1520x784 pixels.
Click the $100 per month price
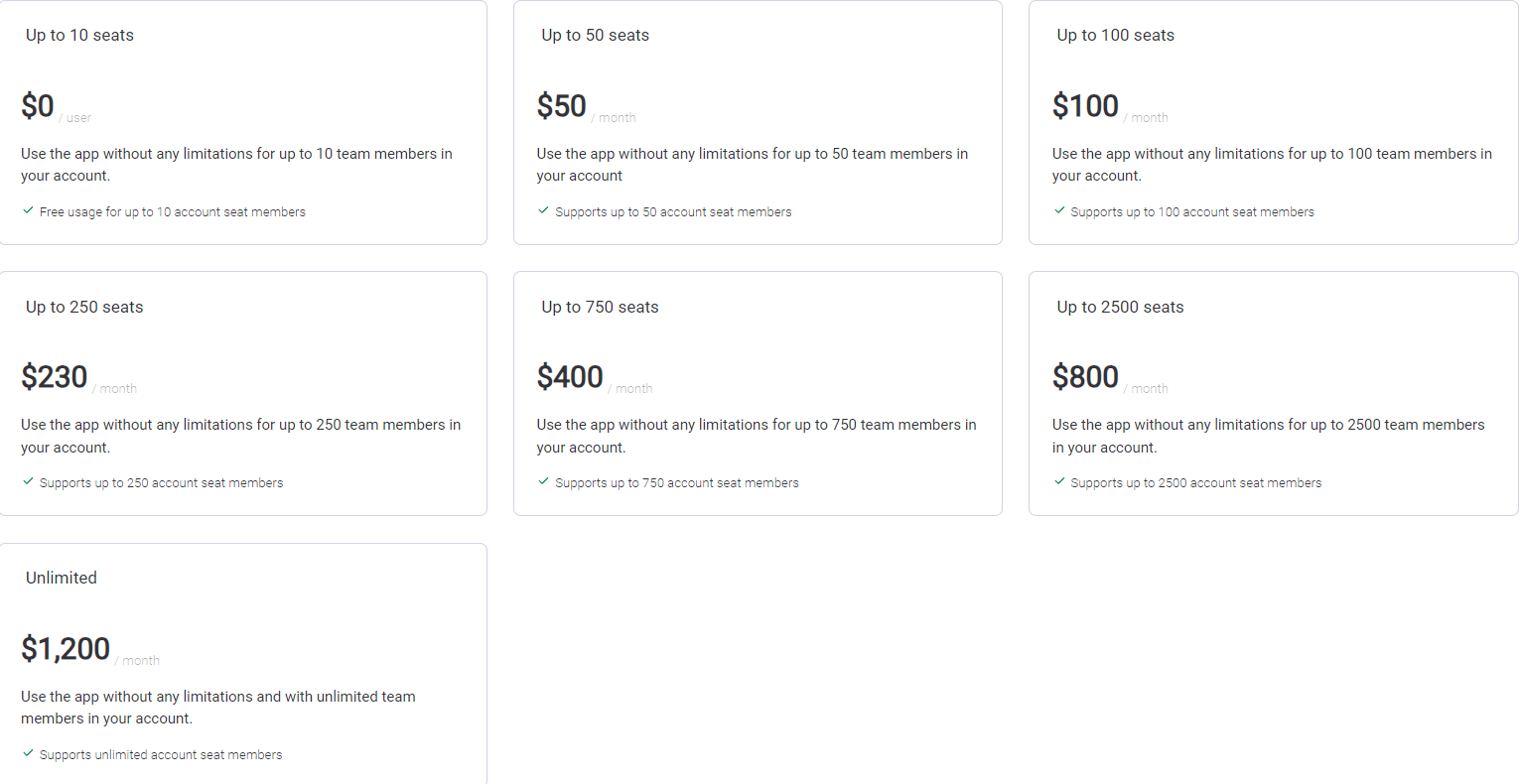click(x=1085, y=106)
